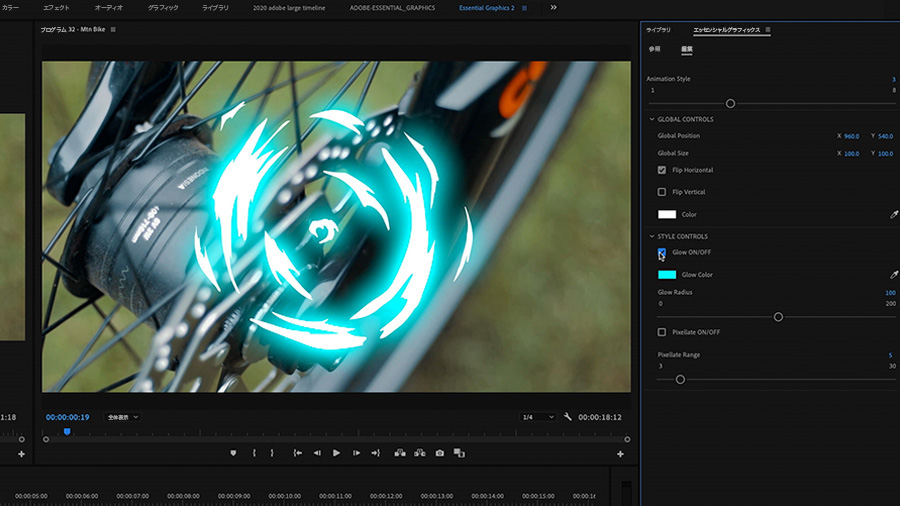Open Essential Graphics 2 workspace menu icon
Viewport: 900px width, 506px height.
pos(524,8)
